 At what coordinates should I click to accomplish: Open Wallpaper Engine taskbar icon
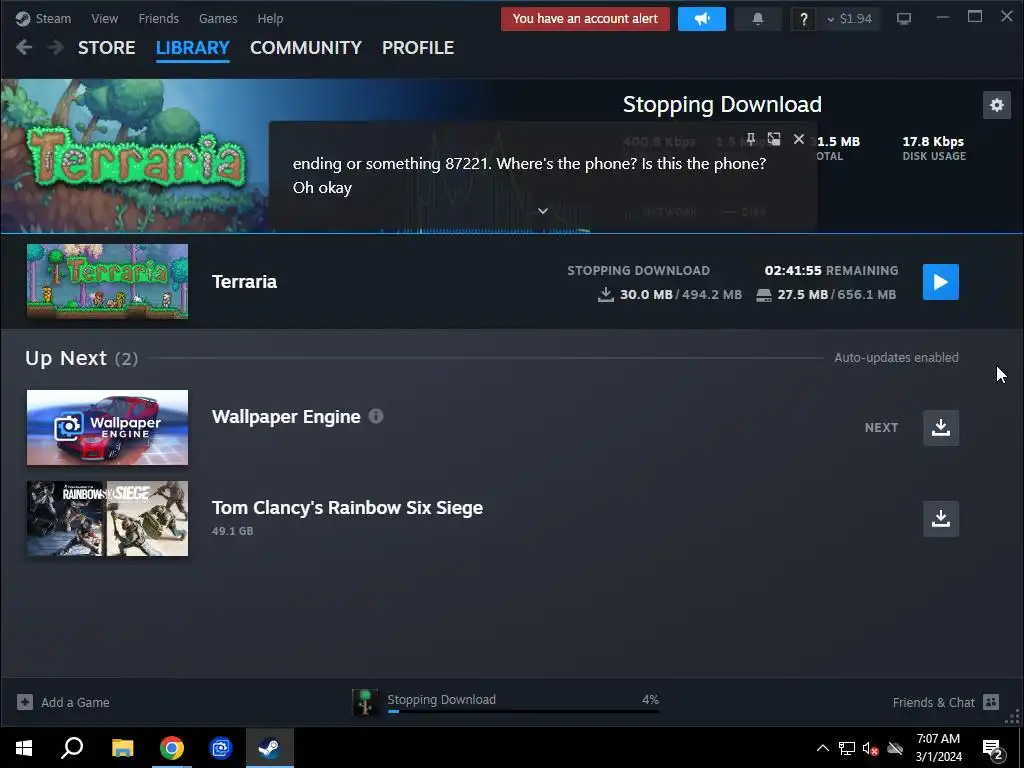[221, 748]
